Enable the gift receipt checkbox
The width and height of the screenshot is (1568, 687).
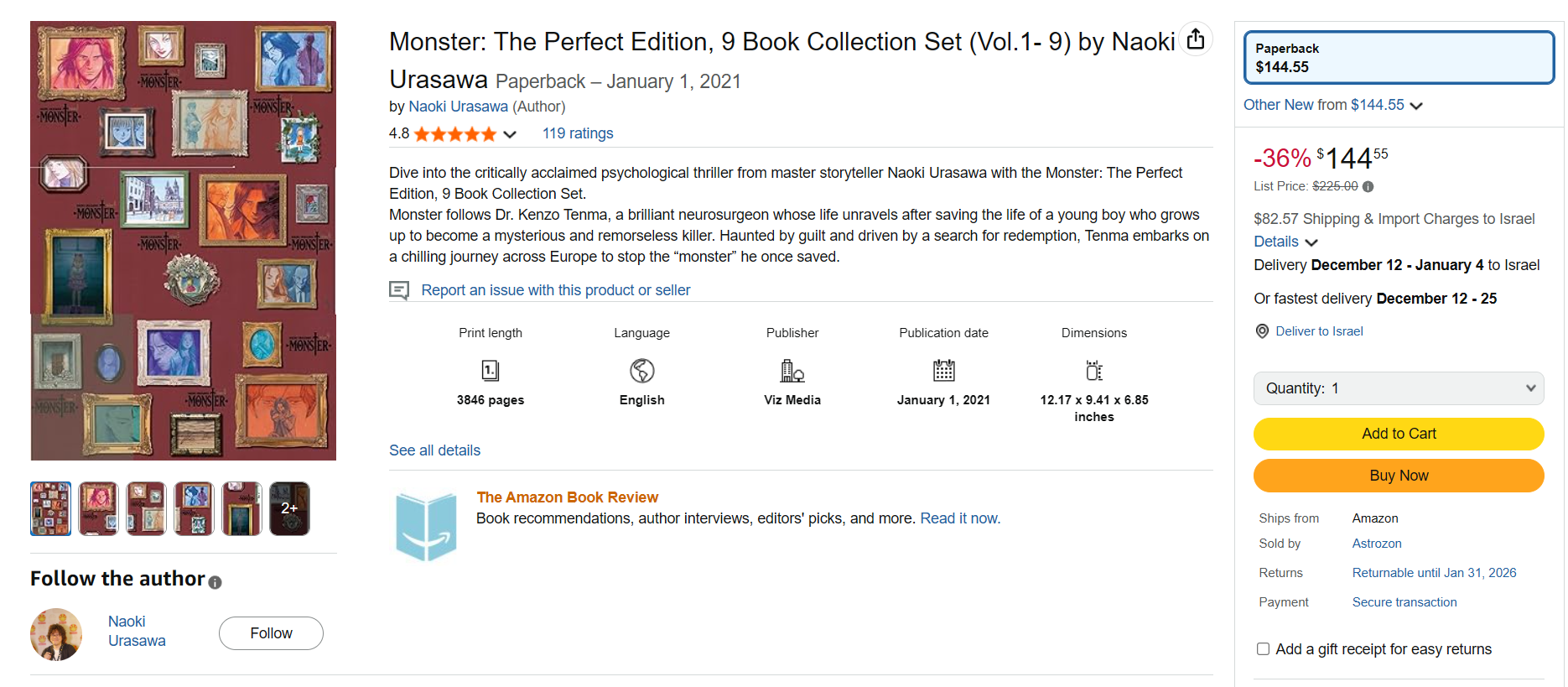click(x=1263, y=648)
